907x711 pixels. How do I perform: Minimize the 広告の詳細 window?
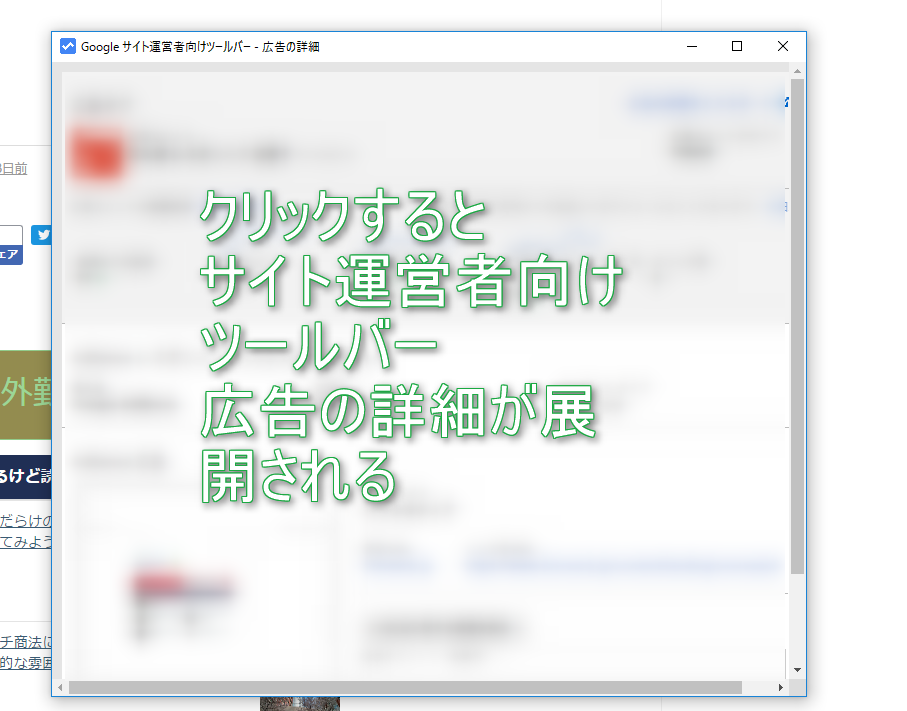[x=692, y=46]
